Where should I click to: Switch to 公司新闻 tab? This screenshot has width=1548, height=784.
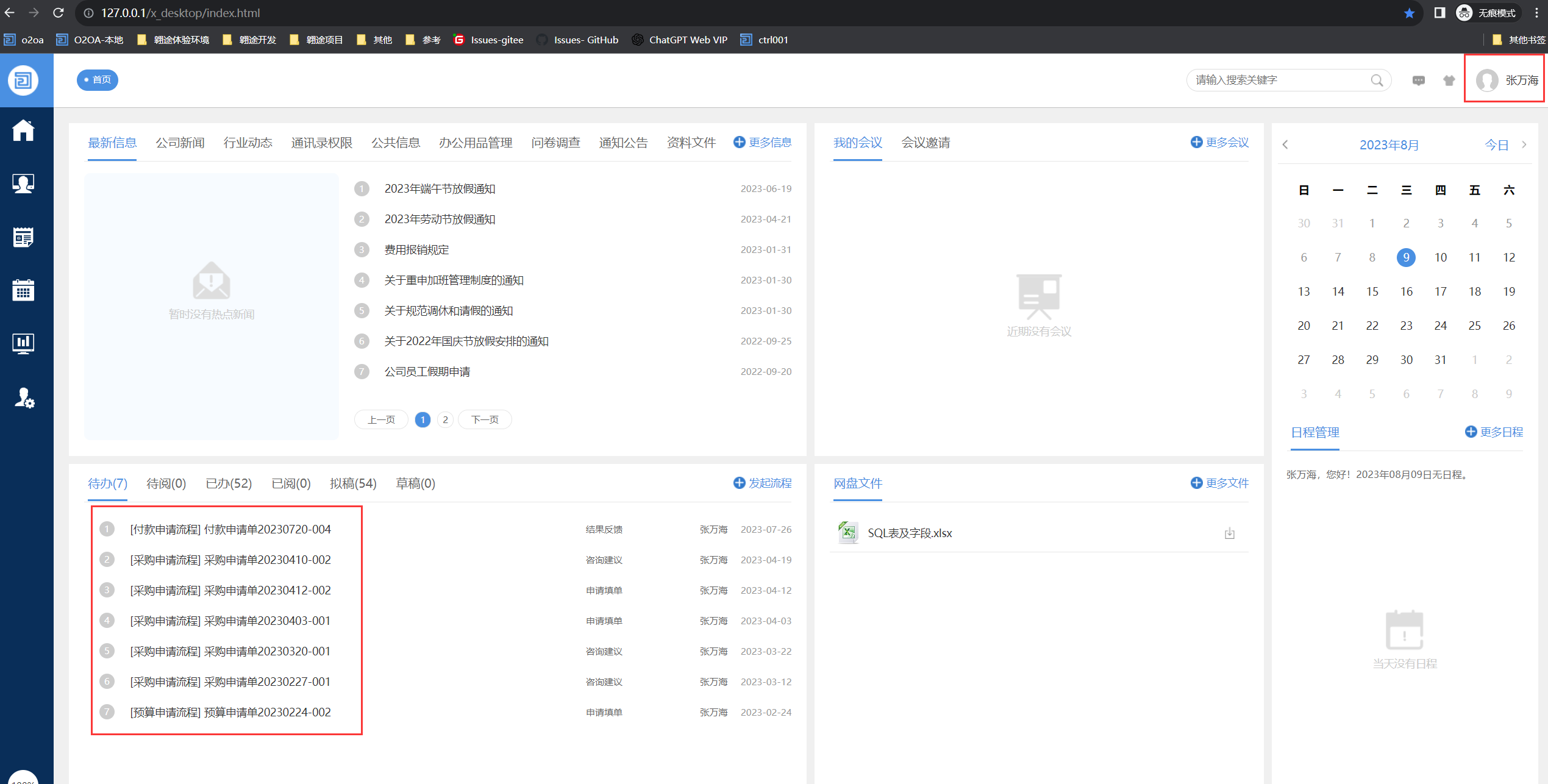tap(180, 143)
